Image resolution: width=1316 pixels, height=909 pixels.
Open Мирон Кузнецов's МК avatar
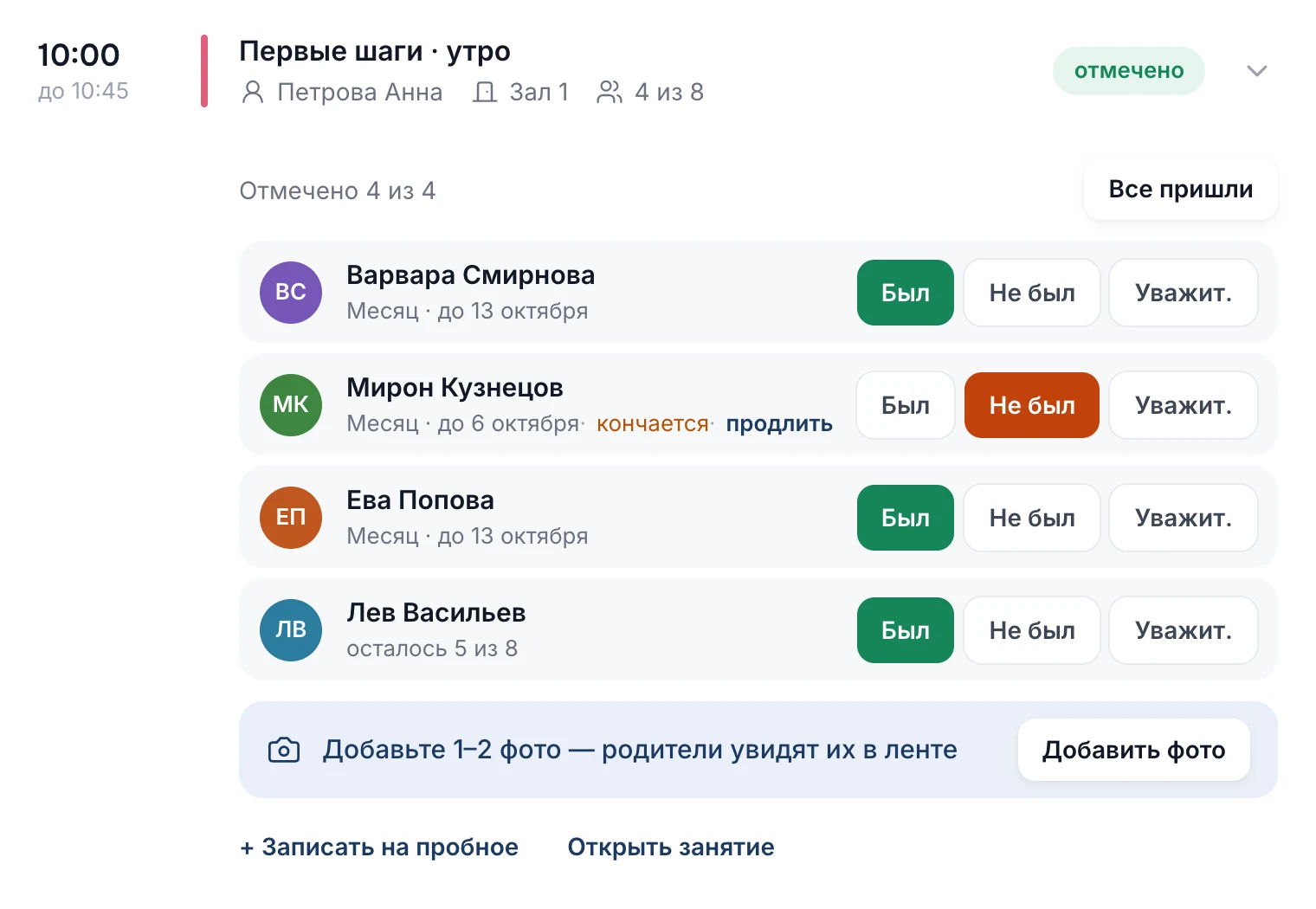[291, 405]
